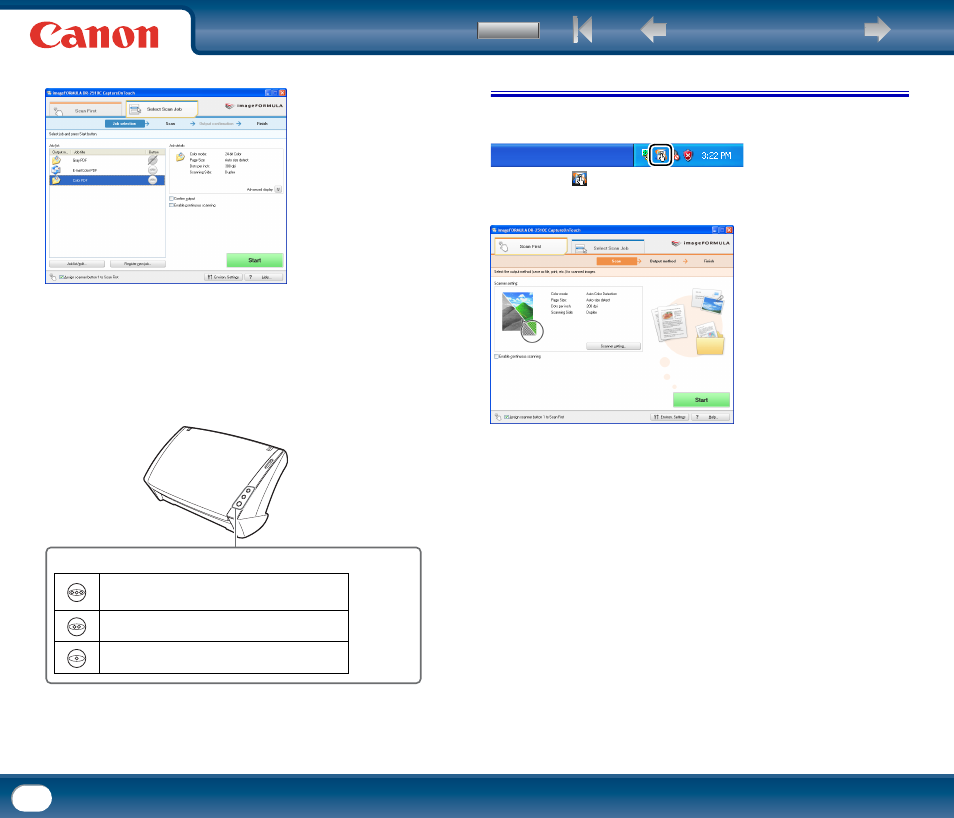The image size is (954, 818).
Task: Click the Canon logo in the header
Action: coord(94,35)
